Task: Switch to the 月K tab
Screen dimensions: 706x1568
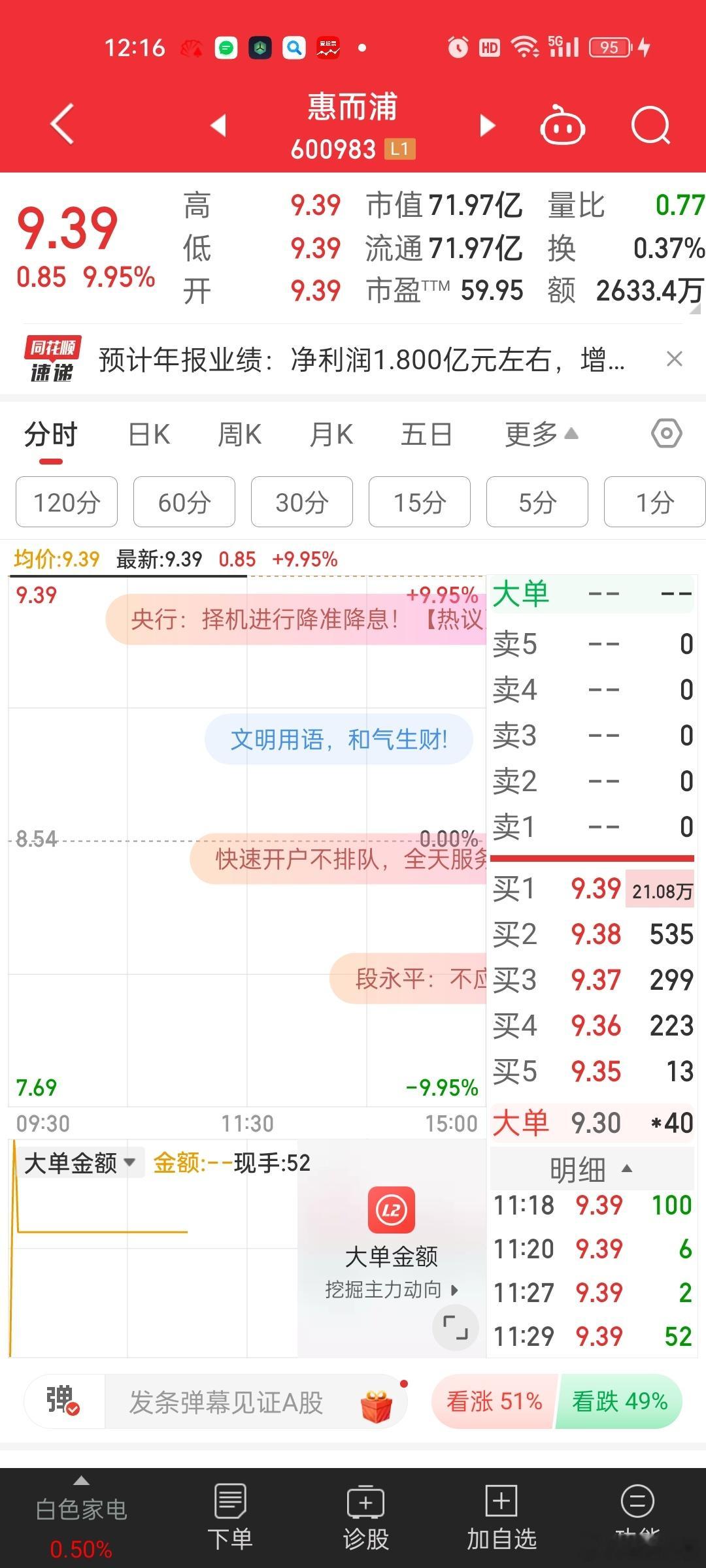Action: (331, 434)
